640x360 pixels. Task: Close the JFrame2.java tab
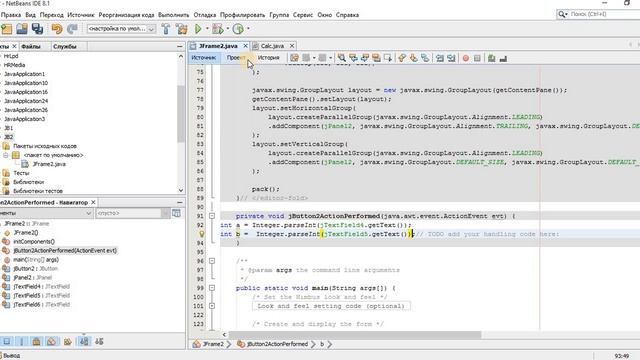[245, 46]
